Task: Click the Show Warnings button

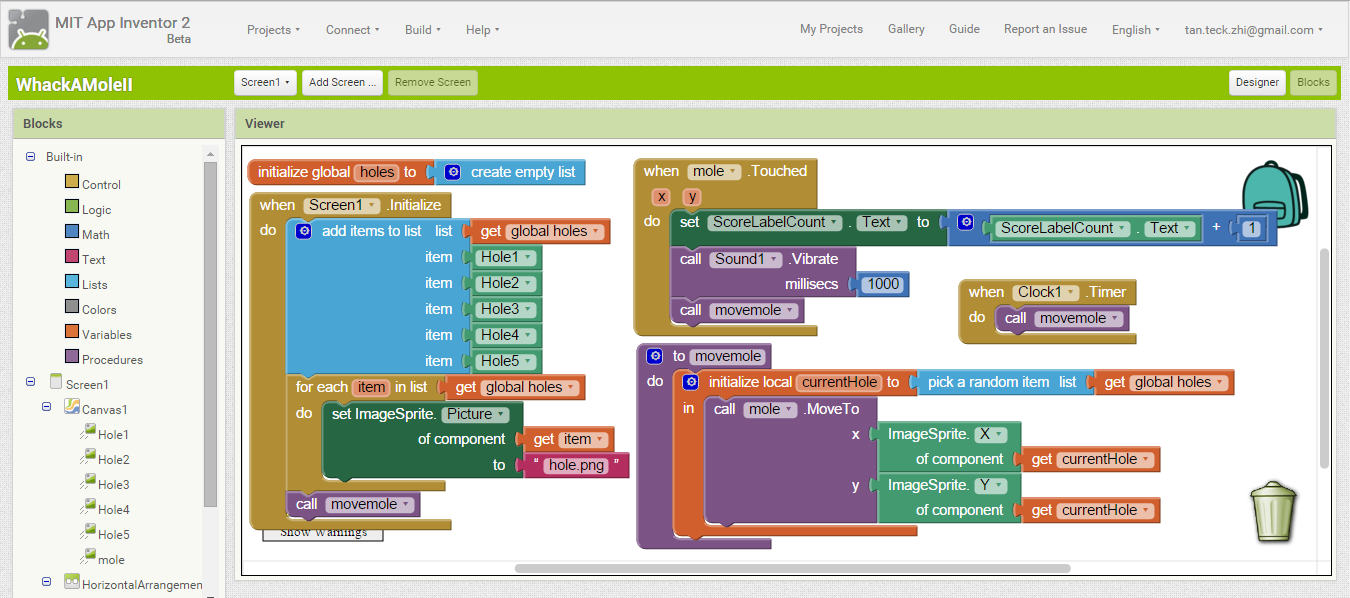Action: (x=323, y=534)
